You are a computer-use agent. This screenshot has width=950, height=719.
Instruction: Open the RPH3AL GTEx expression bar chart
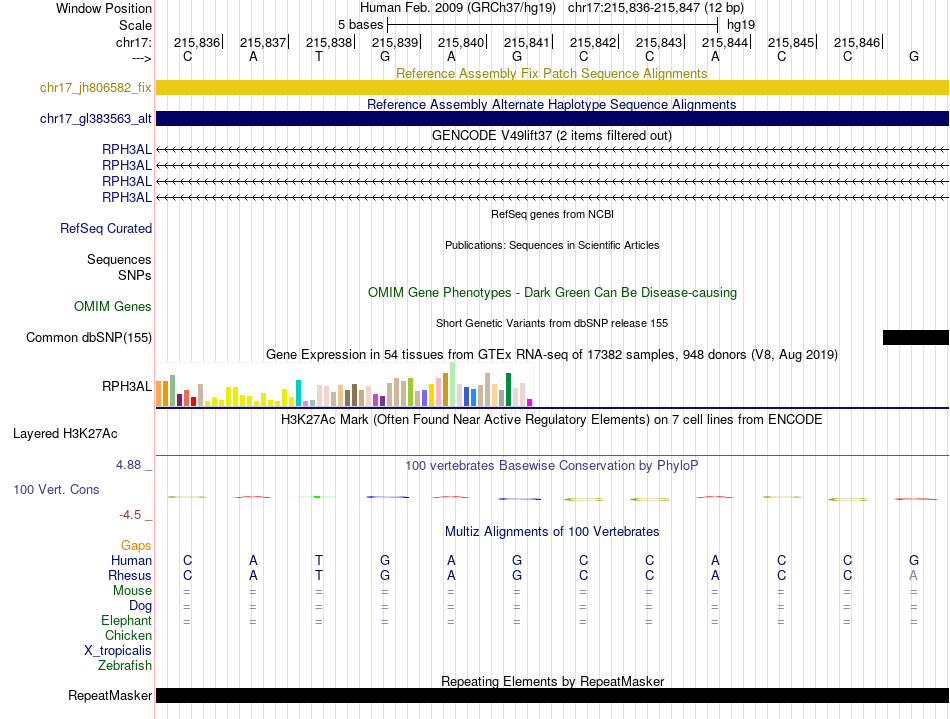pyautogui.click(x=344, y=384)
